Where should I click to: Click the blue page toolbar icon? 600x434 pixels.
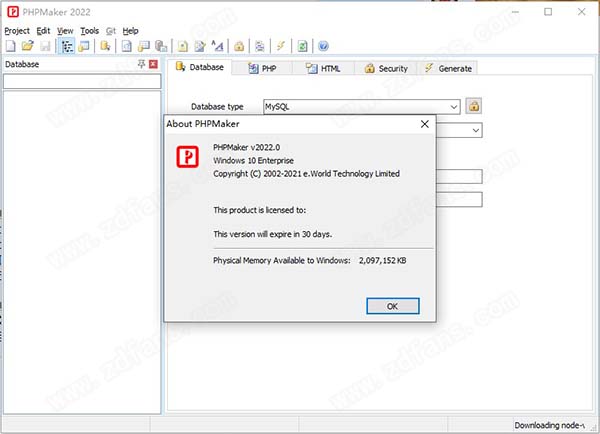tap(126, 46)
